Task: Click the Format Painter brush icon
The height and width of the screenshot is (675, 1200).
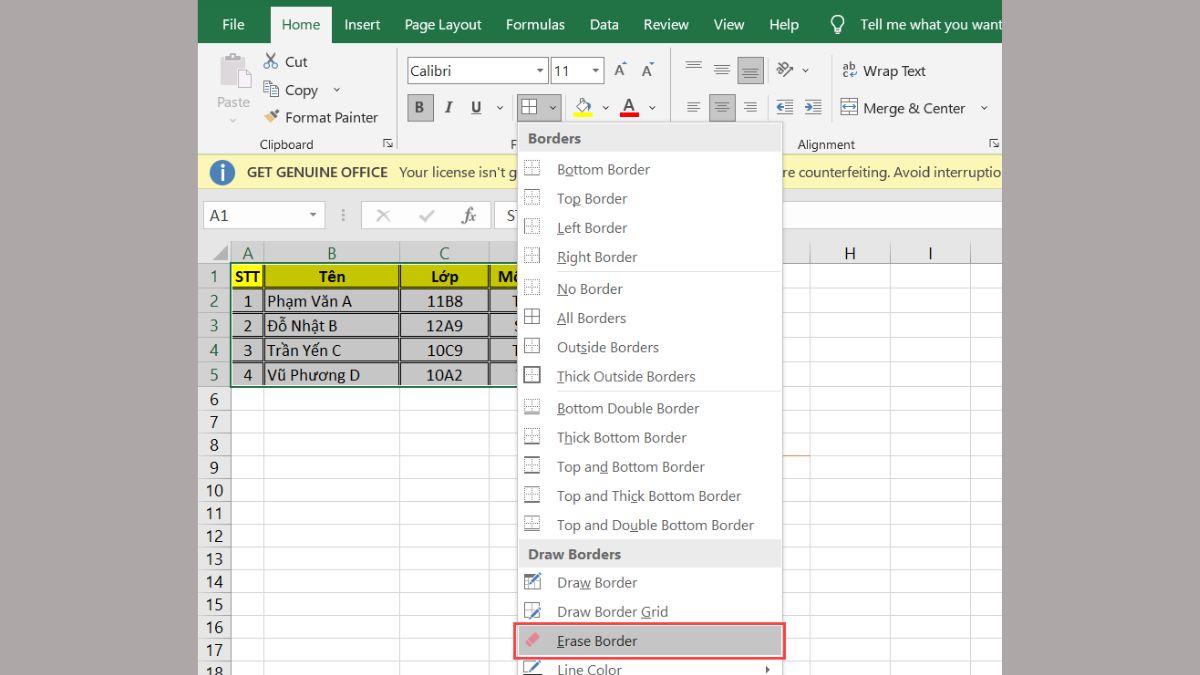Action: tap(271, 117)
